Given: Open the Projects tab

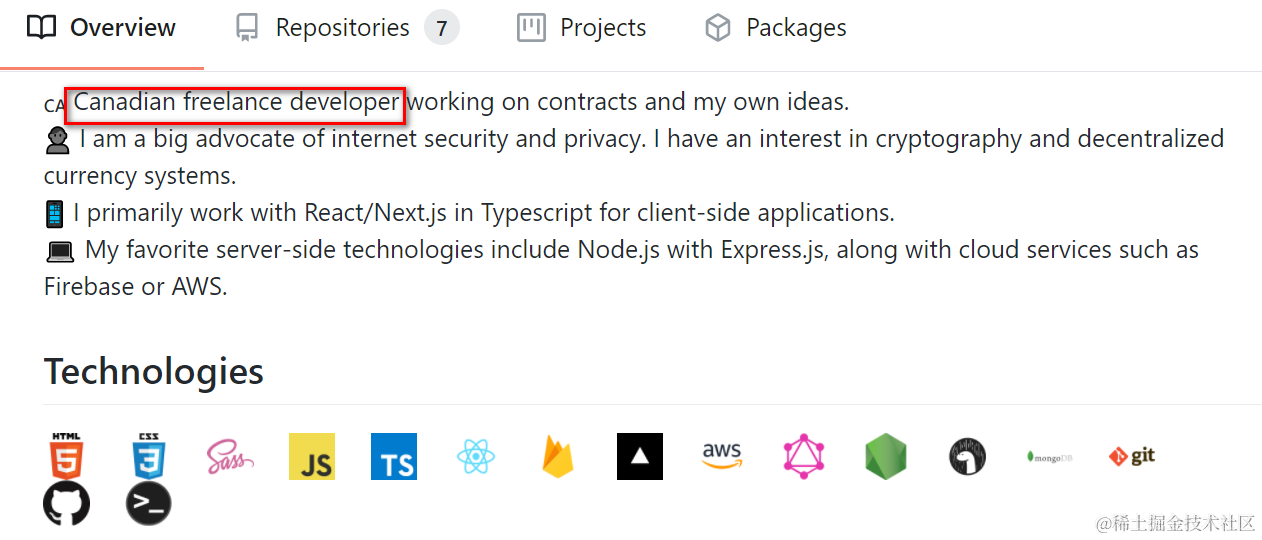Looking at the screenshot, I should click(581, 28).
